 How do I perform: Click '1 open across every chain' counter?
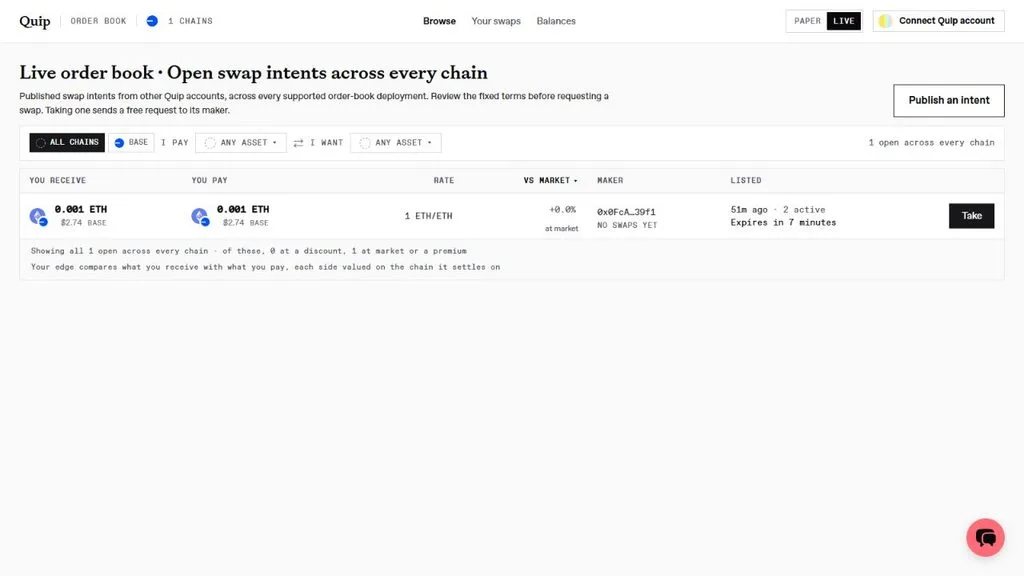click(x=931, y=142)
